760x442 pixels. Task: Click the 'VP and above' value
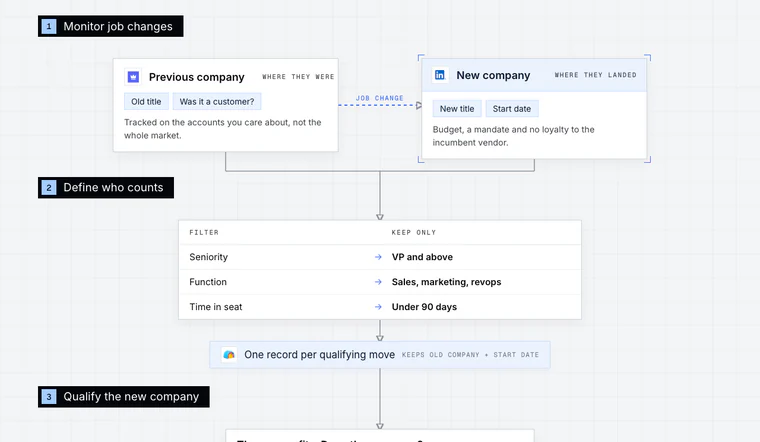[422, 257]
